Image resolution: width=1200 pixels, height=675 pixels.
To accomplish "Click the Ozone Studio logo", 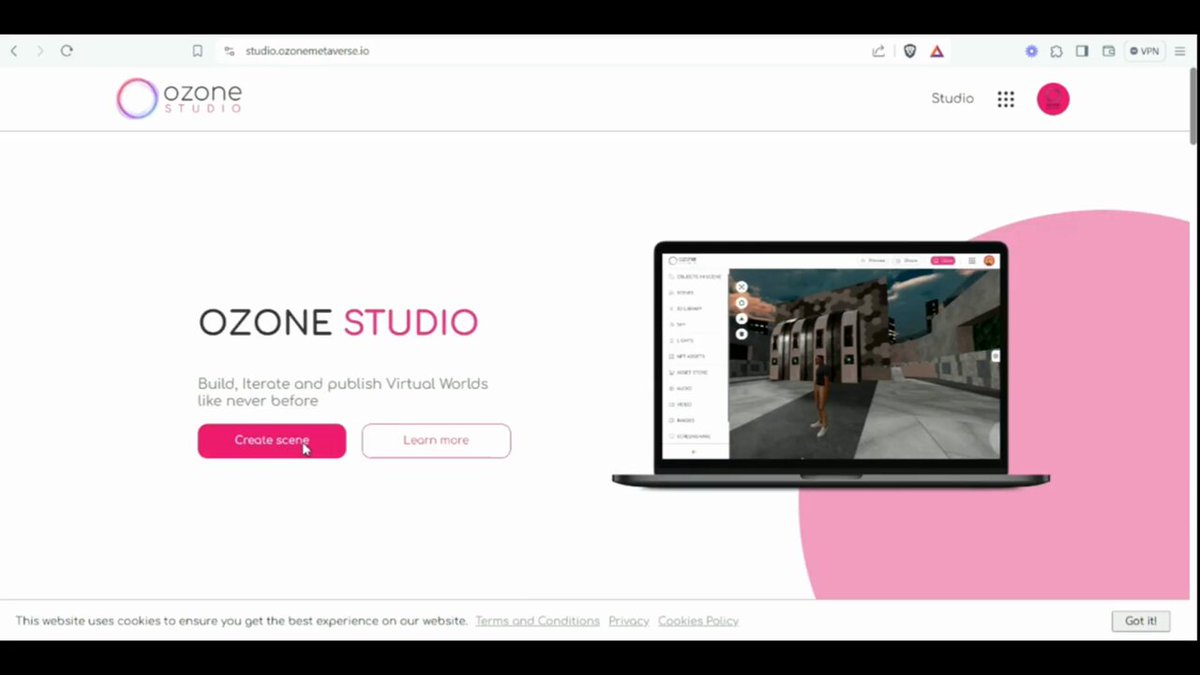I will click(180, 98).
